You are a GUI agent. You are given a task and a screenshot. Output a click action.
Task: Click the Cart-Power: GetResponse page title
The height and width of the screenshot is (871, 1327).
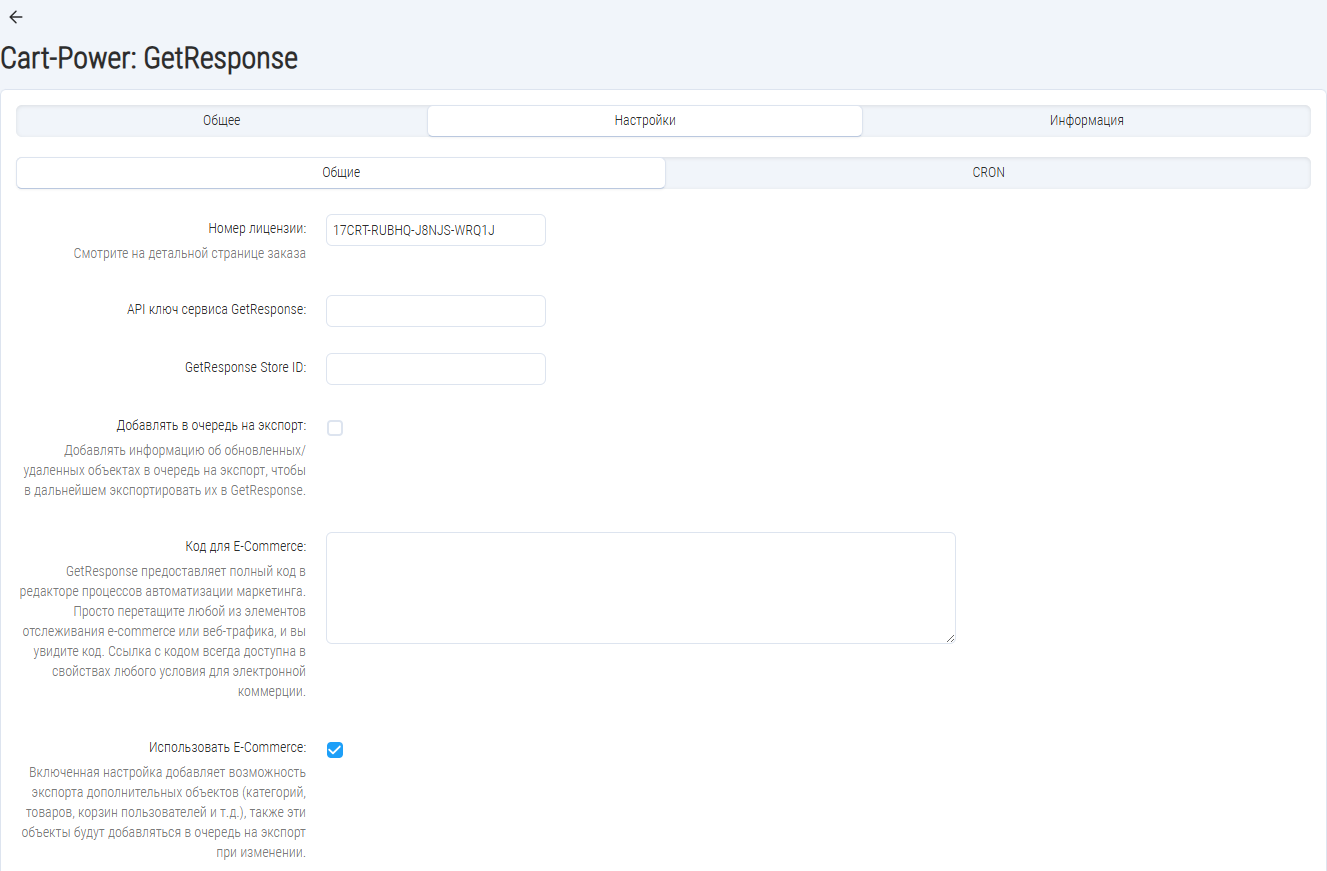point(149,58)
